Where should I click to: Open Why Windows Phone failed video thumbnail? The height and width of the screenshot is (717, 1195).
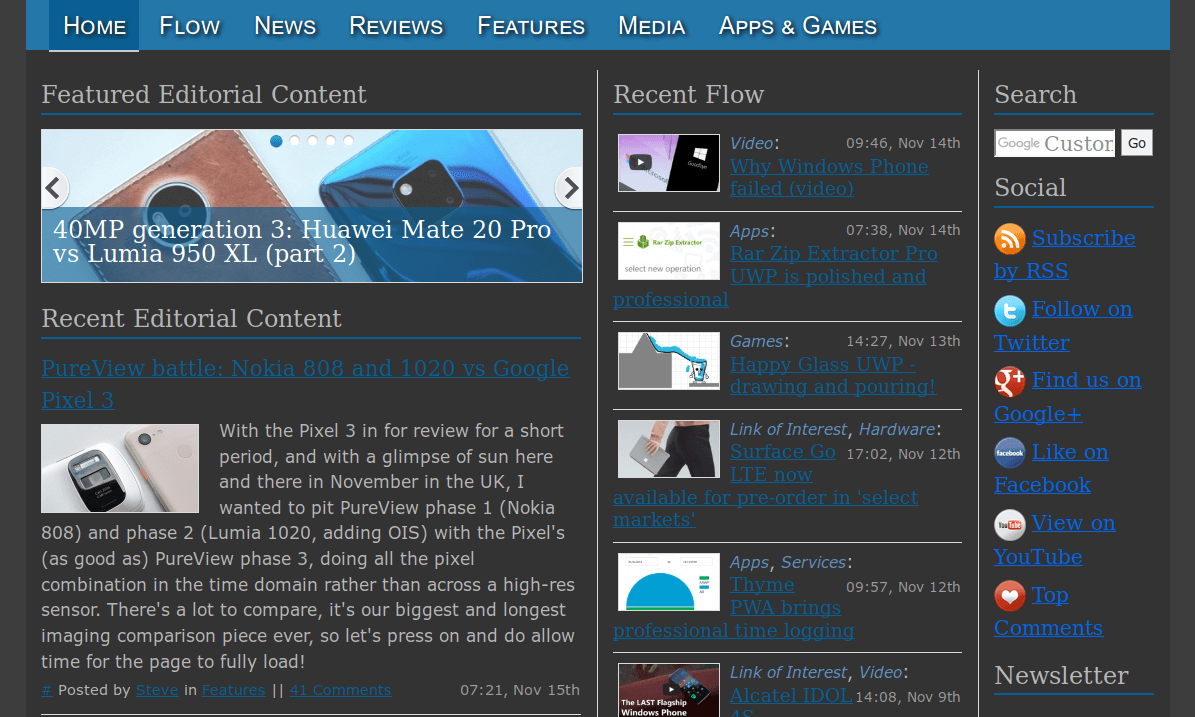[x=669, y=163]
